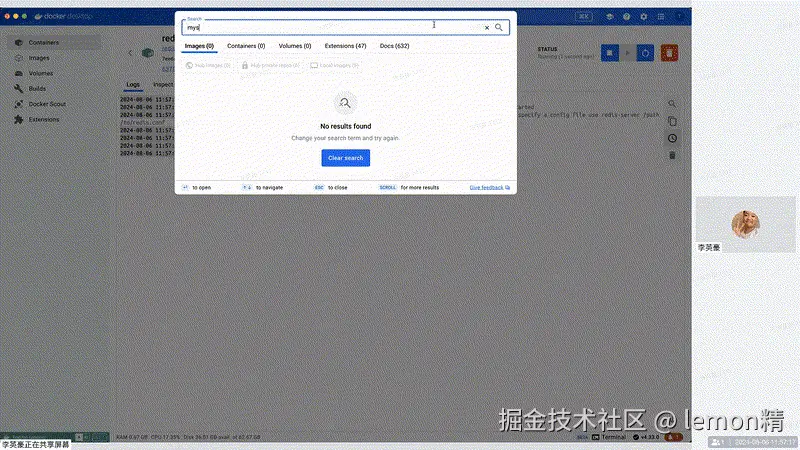Select the Hub images filter chip
The width and height of the screenshot is (800, 450).
[208, 65]
